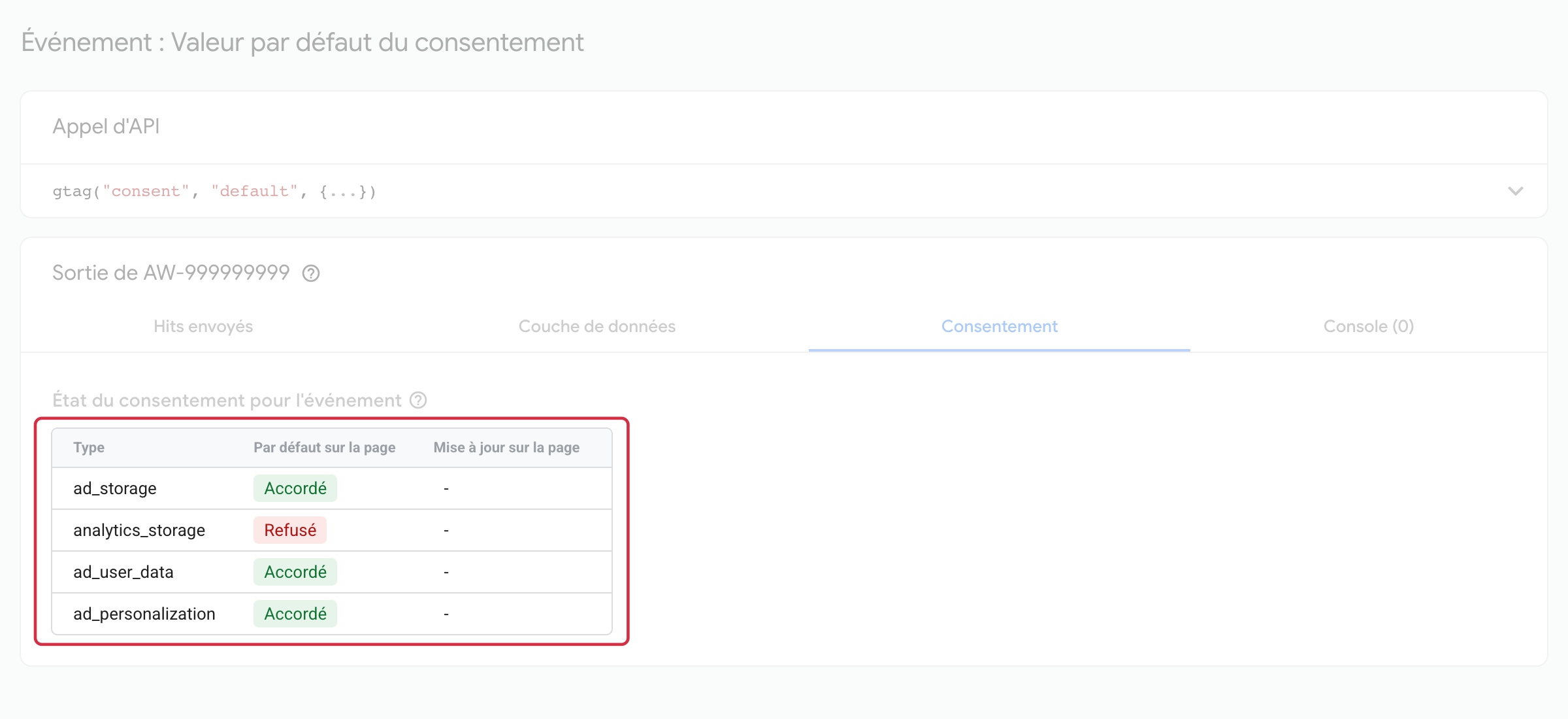Click the État du consentement pour l'événement label
The height and width of the screenshot is (719, 1568).
coord(227,400)
